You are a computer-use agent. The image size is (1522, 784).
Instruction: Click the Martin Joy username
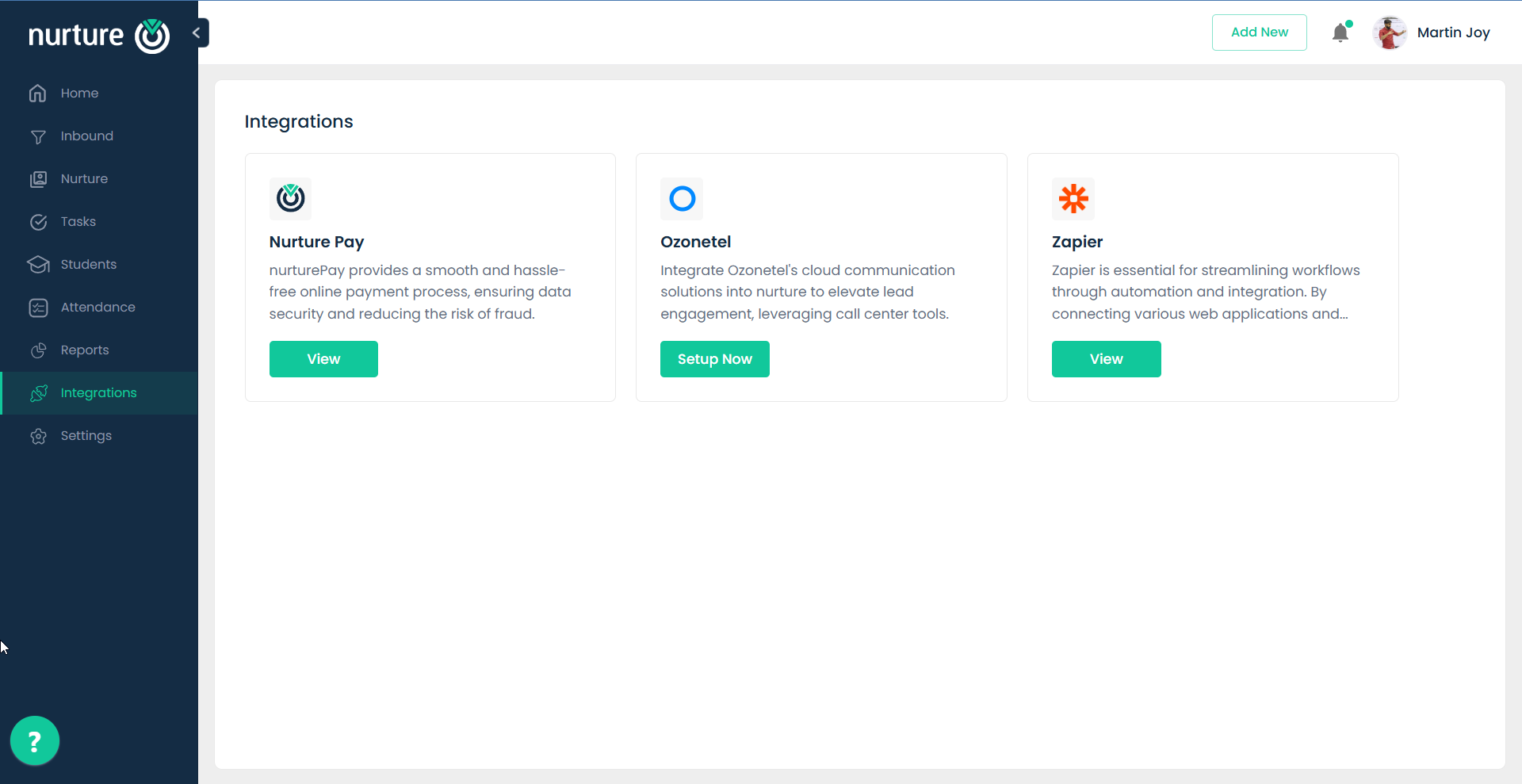1453,33
